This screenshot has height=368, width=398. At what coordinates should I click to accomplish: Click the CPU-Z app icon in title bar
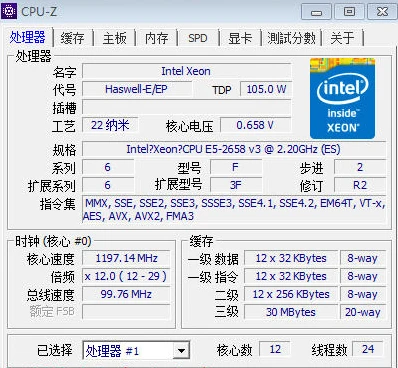click(x=9, y=11)
